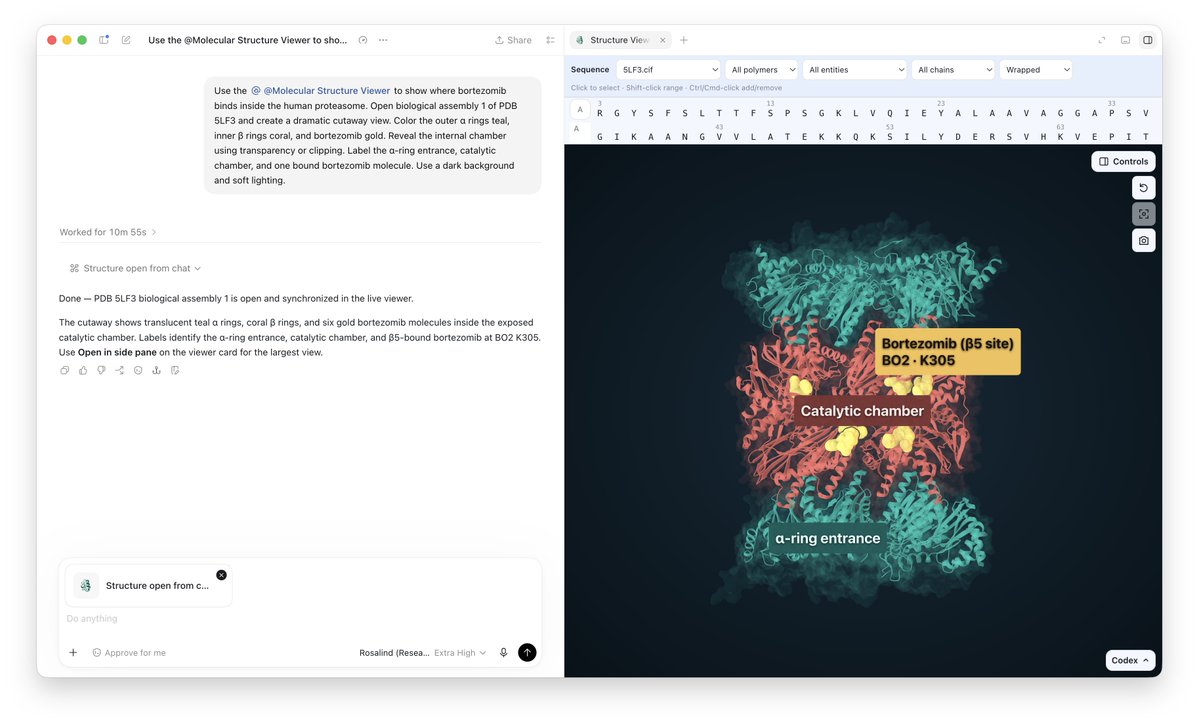Toggle the sidebar panel icon
The image size is (1199, 726).
104,40
